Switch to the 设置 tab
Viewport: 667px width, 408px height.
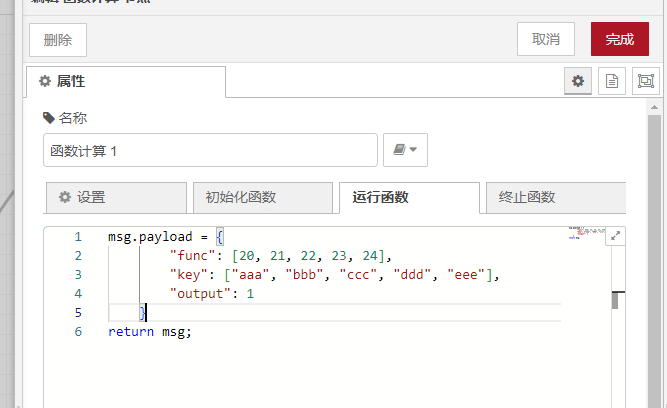pyautogui.click(x=116, y=198)
